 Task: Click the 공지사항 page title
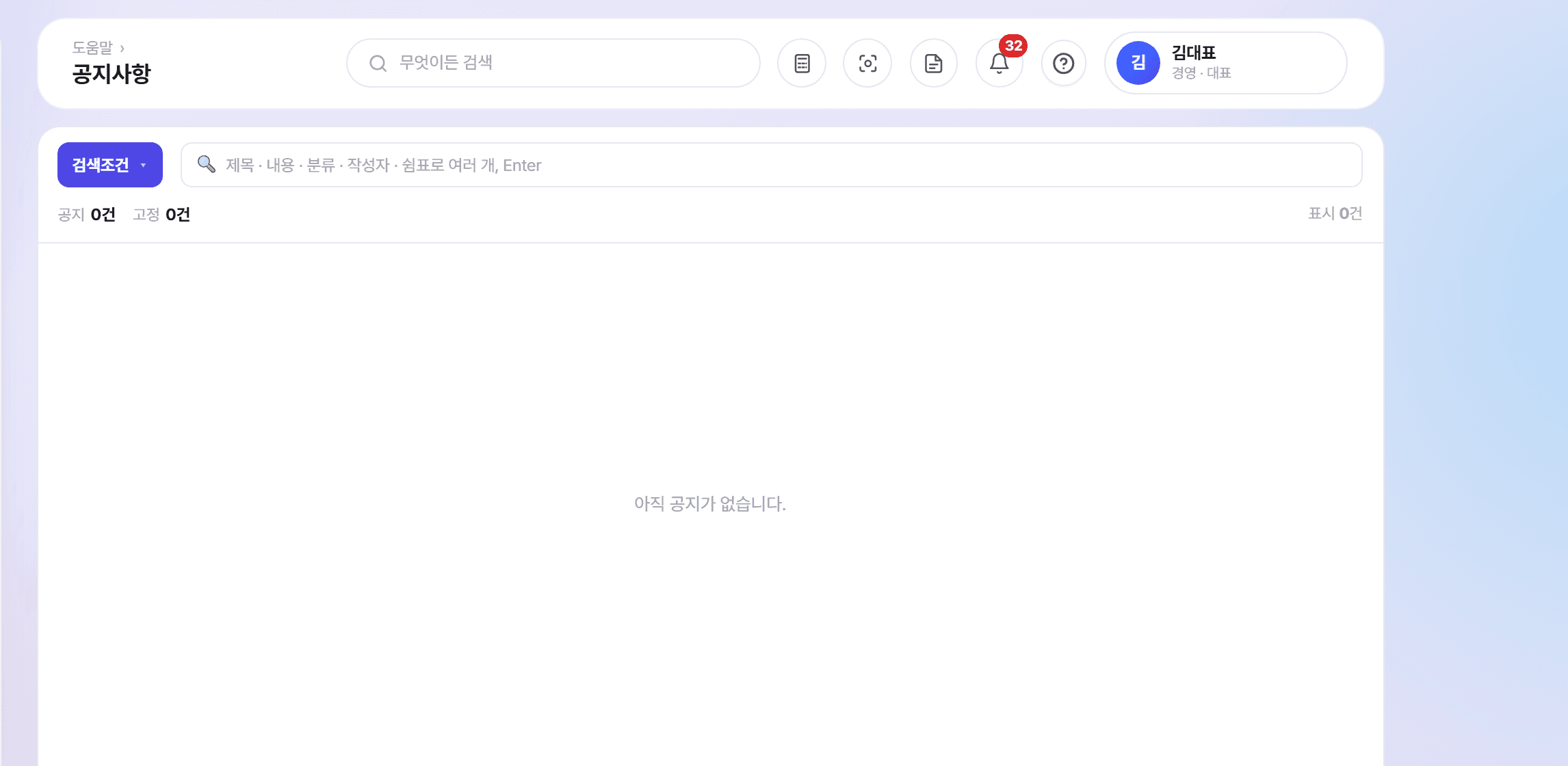[x=112, y=73]
